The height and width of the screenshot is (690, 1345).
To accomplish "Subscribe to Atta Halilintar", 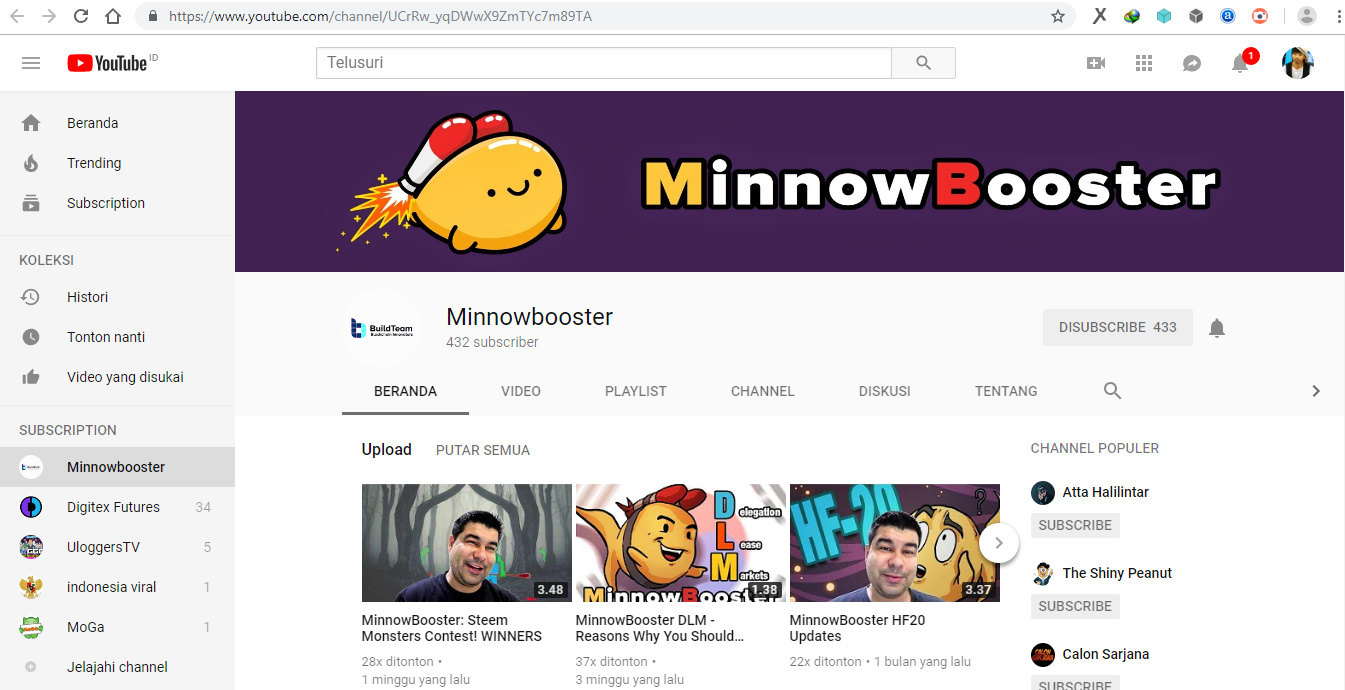I will point(1075,525).
